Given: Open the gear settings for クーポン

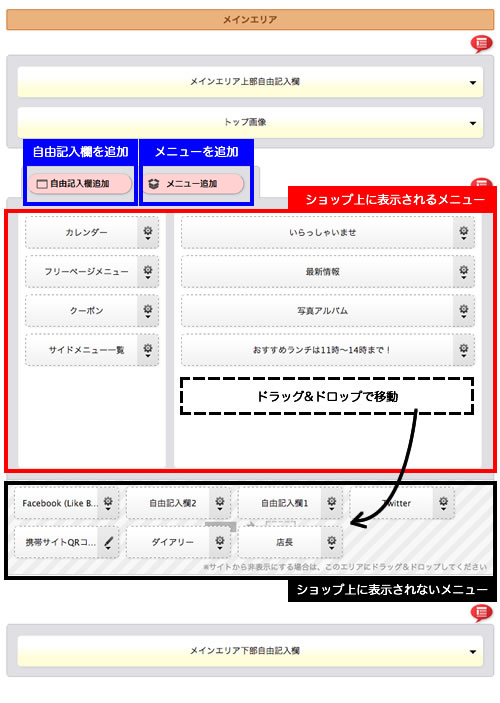Looking at the screenshot, I should [148, 311].
